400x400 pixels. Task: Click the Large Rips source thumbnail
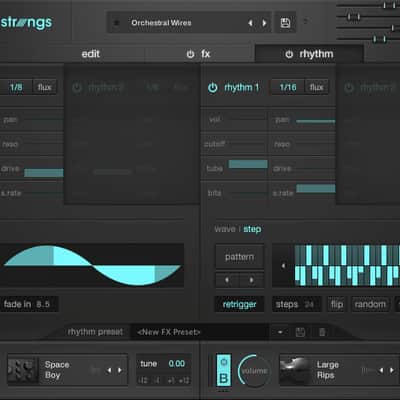pyautogui.click(x=295, y=370)
